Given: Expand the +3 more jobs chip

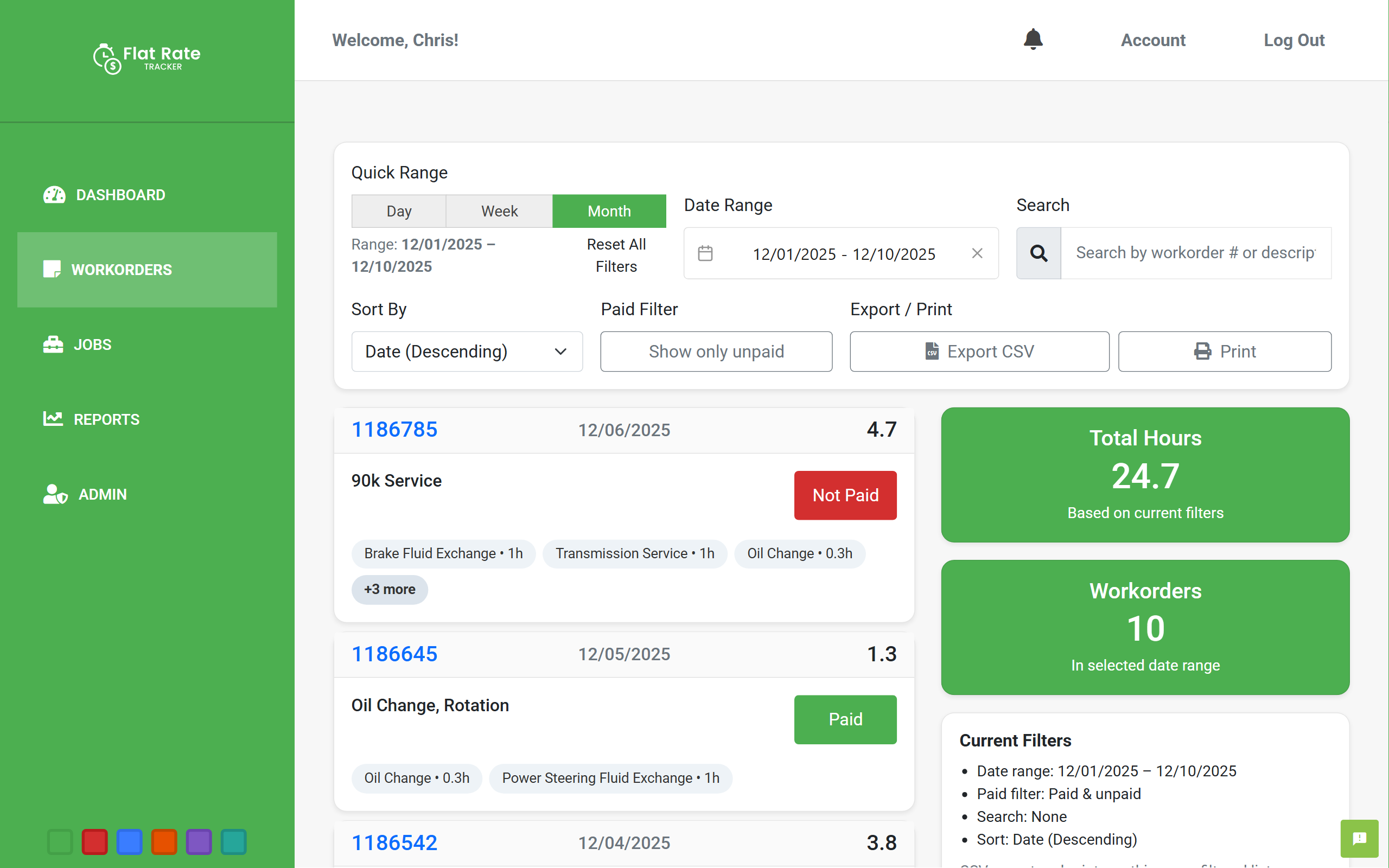Looking at the screenshot, I should 389,590.
